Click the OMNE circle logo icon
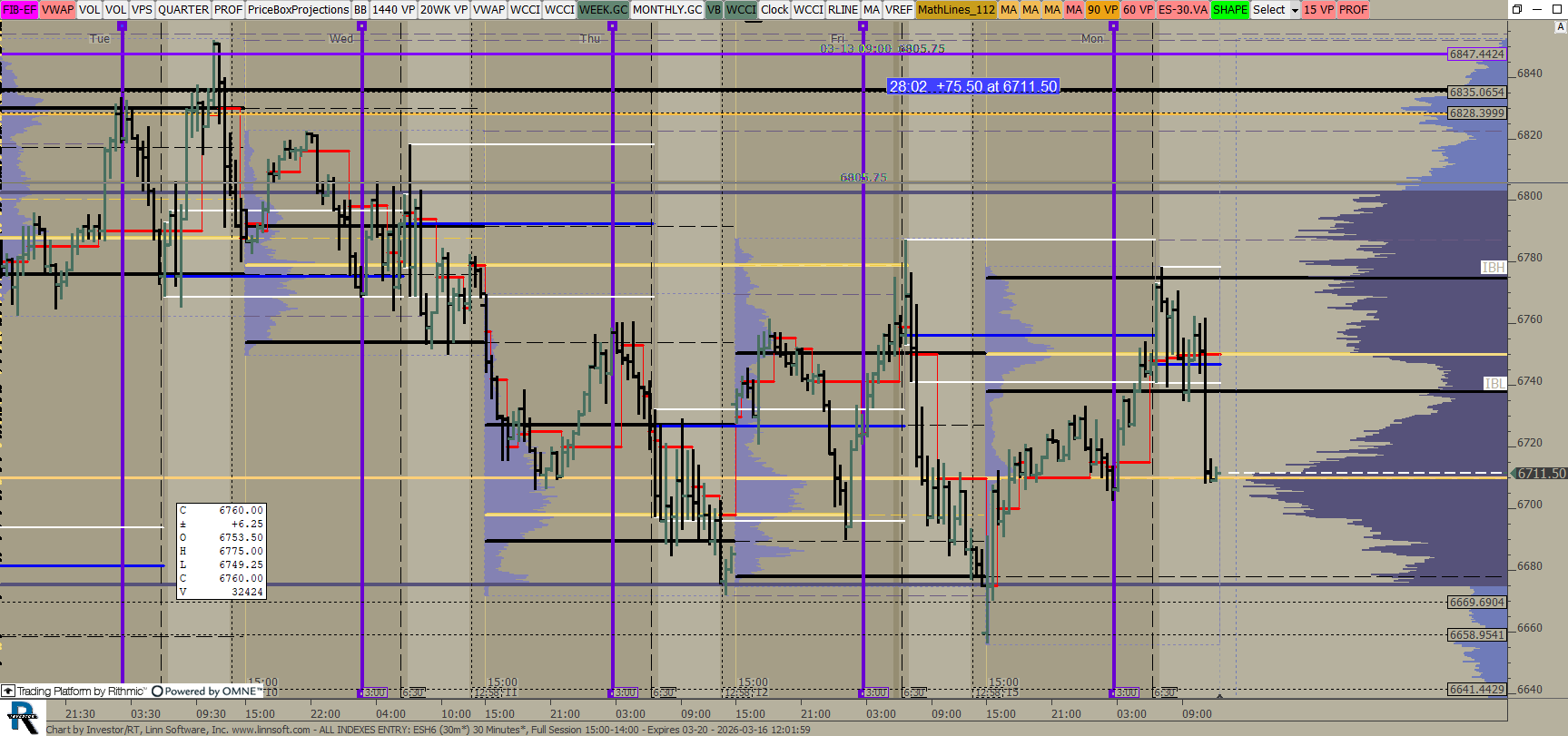The height and width of the screenshot is (736, 1568). coord(157,692)
